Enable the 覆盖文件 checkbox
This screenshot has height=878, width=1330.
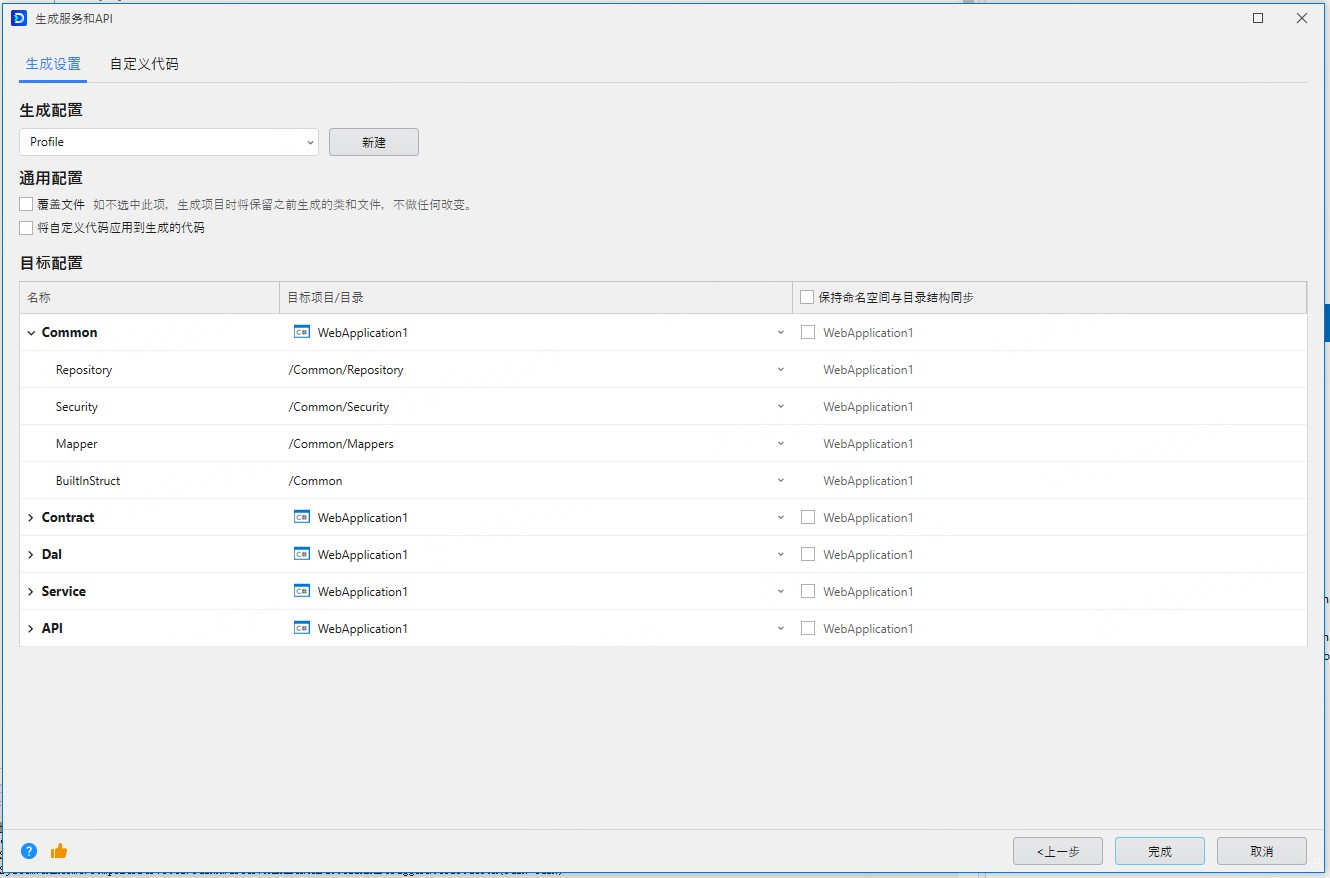[26, 204]
